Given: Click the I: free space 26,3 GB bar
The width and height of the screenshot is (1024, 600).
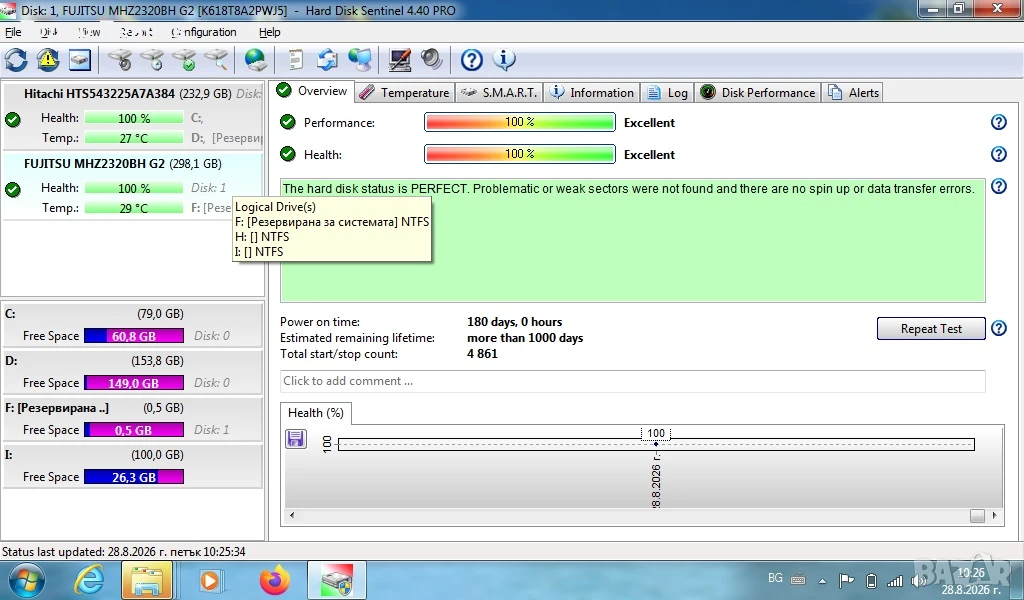Looking at the screenshot, I should point(134,477).
